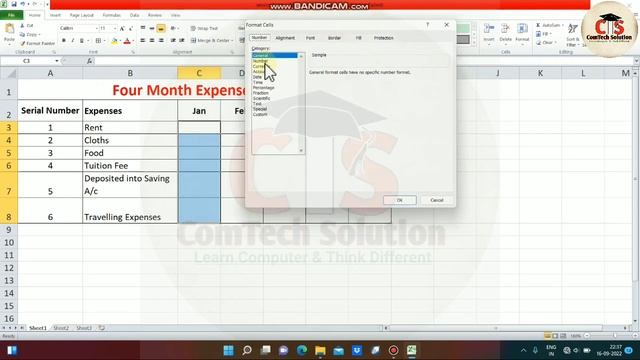Open the Fill tab in Format Cells
Image resolution: width=640 pixels, height=360 pixels.
(358, 38)
